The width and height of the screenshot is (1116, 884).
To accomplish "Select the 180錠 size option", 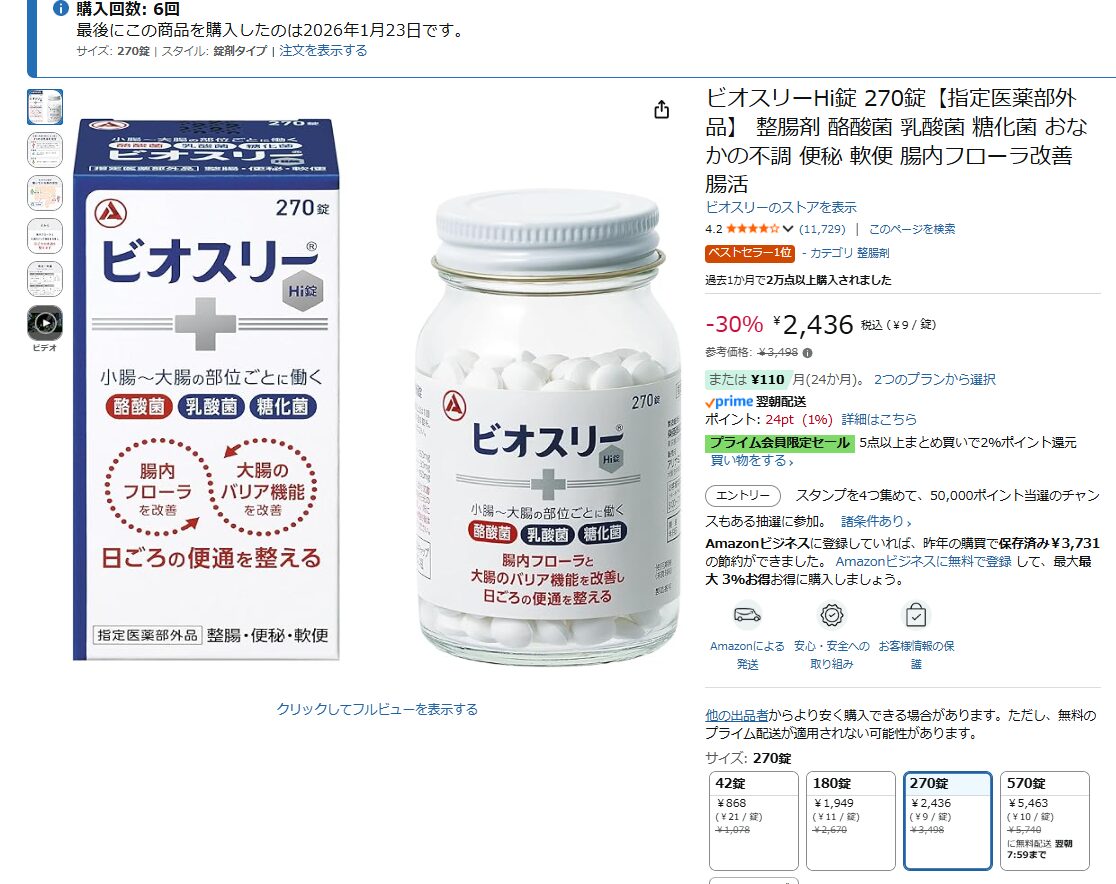I will pyautogui.click(x=851, y=821).
